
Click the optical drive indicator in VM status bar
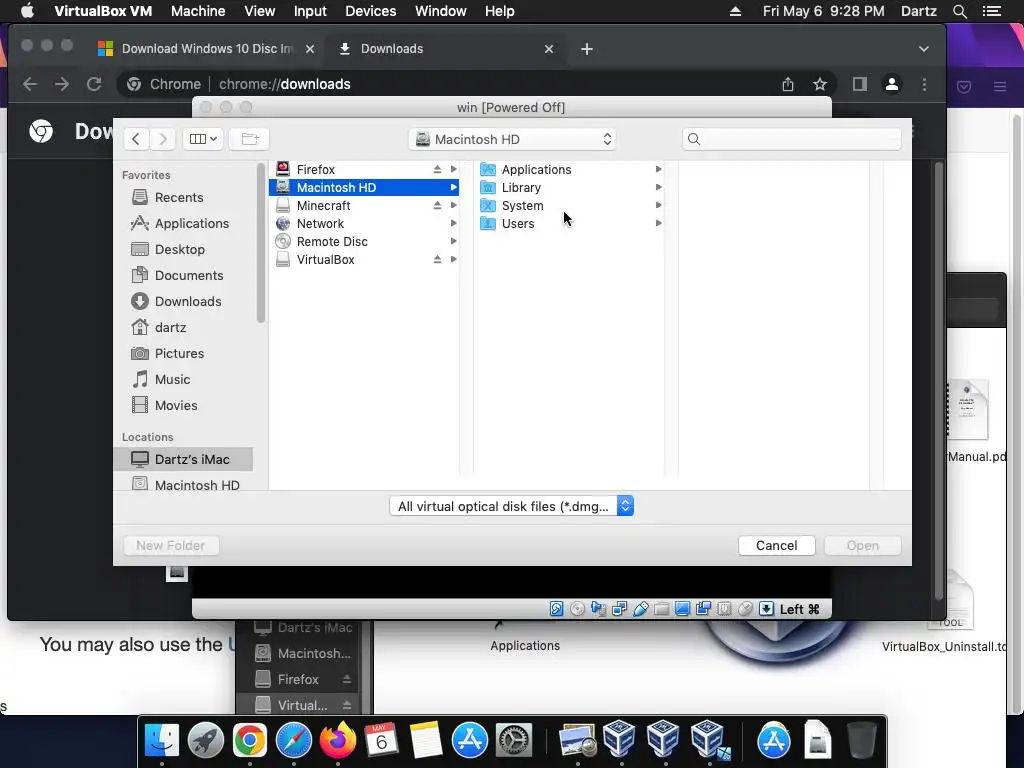click(x=577, y=609)
